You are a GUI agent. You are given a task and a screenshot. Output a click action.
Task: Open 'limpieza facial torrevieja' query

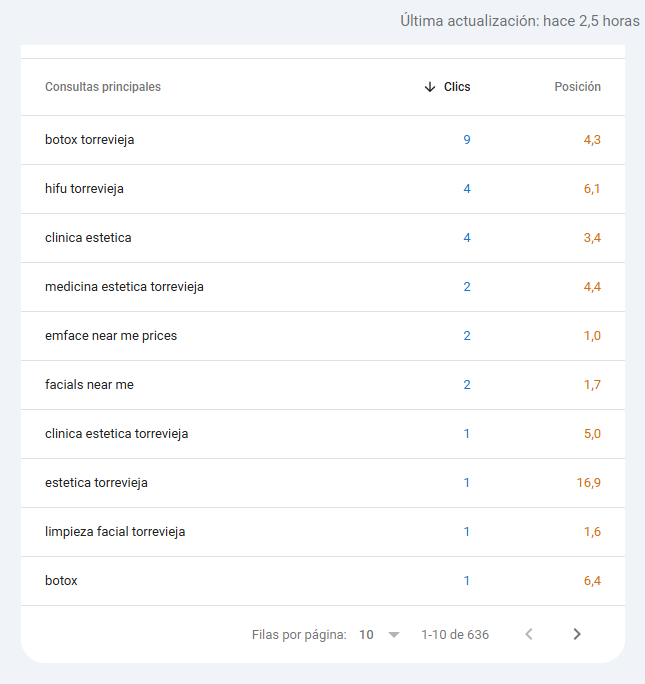point(115,532)
